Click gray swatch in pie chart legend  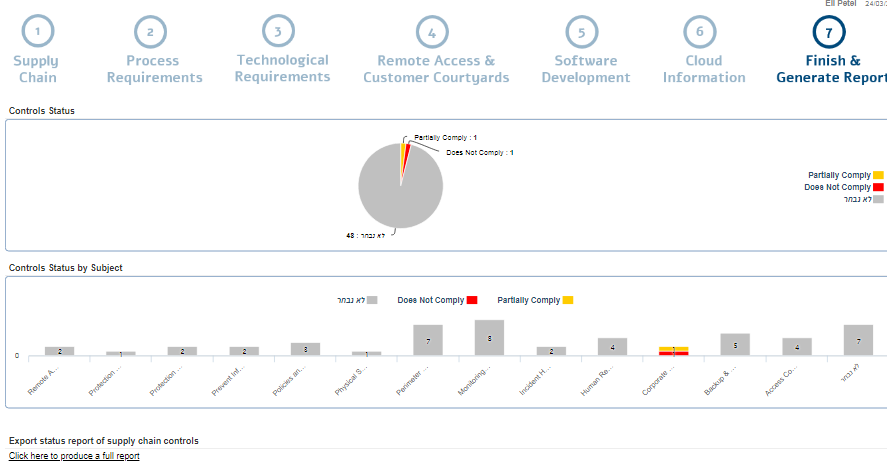[878, 199]
